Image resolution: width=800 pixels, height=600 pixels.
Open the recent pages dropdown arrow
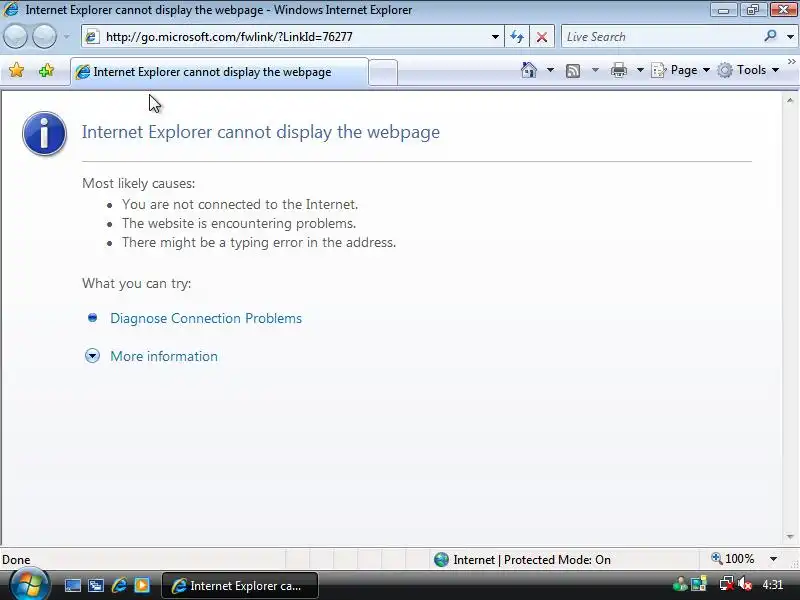point(66,37)
